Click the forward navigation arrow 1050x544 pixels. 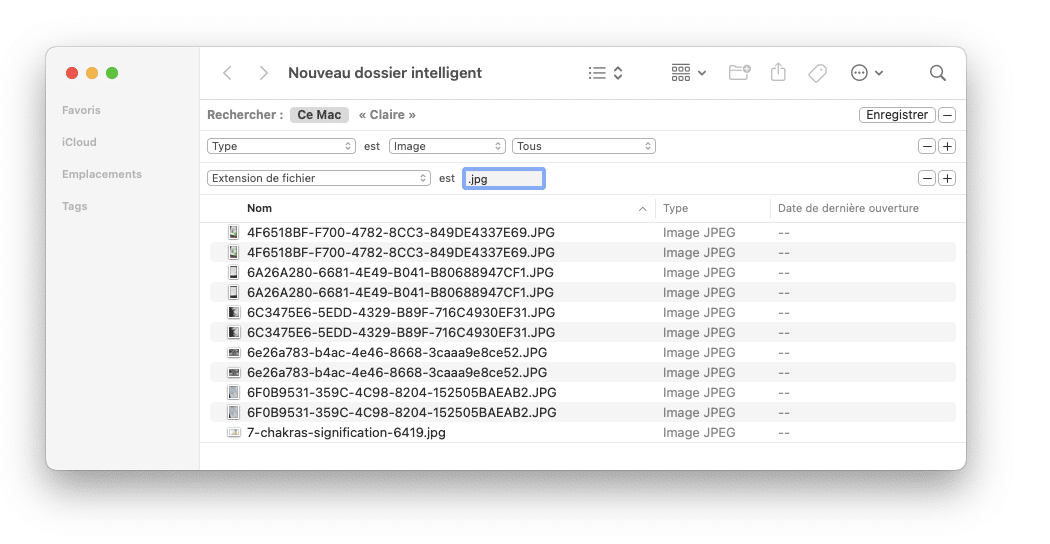point(263,73)
